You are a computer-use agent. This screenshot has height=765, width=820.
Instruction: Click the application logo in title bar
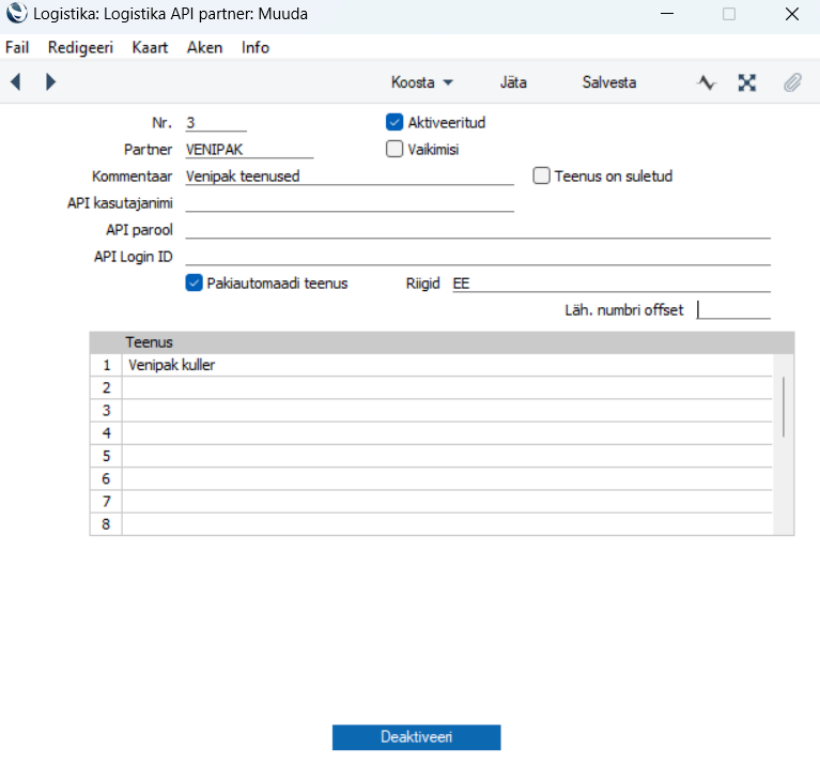[x=17, y=14]
